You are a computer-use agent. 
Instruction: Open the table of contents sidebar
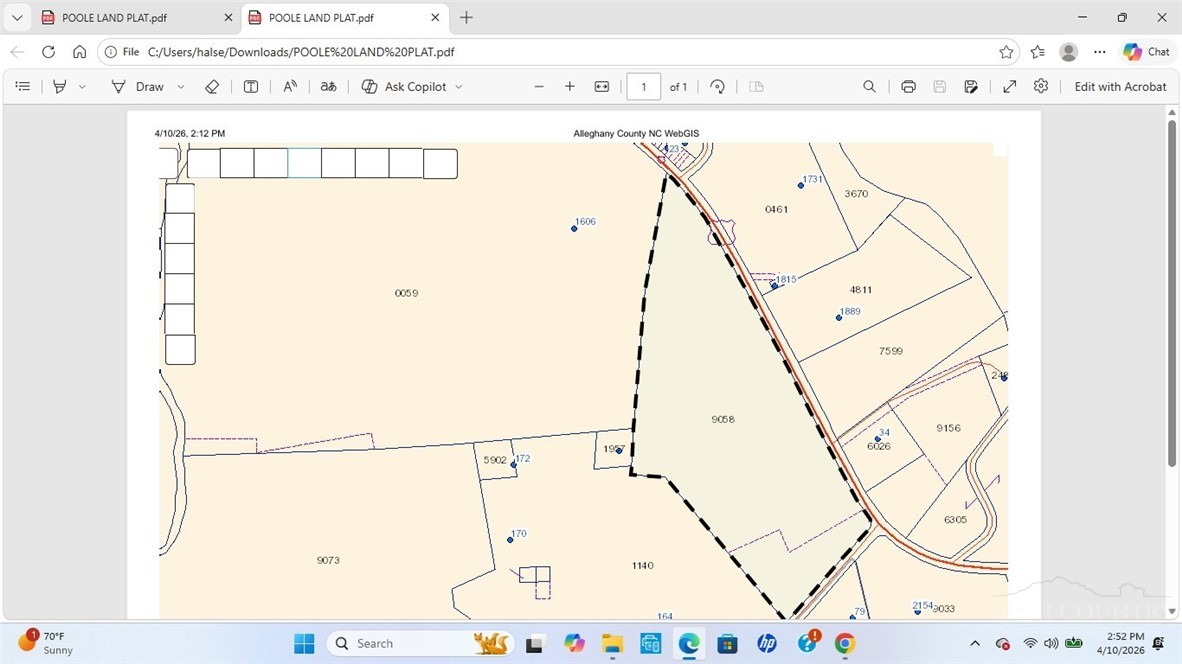click(x=23, y=87)
